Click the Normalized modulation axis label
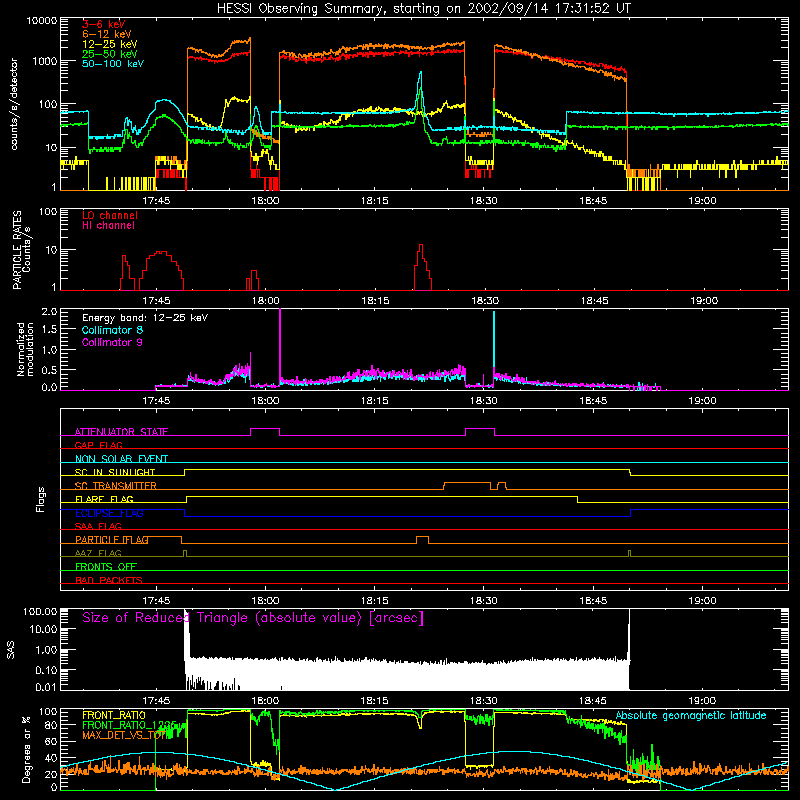This screenshot has width=800, height=800. (x=26, y=349)
